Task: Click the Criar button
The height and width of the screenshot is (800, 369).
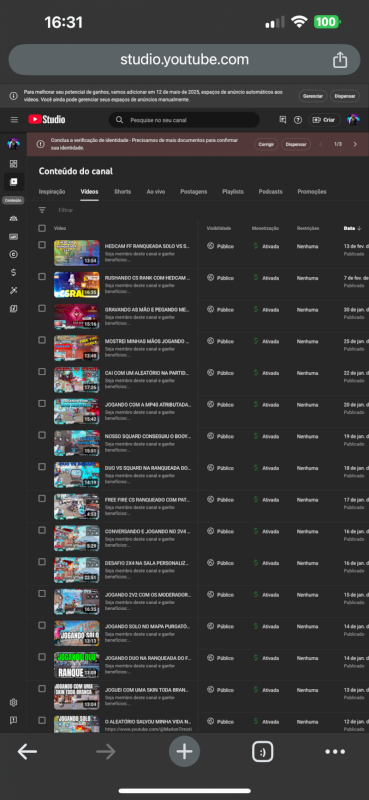Action: click(x=324, y=120)
